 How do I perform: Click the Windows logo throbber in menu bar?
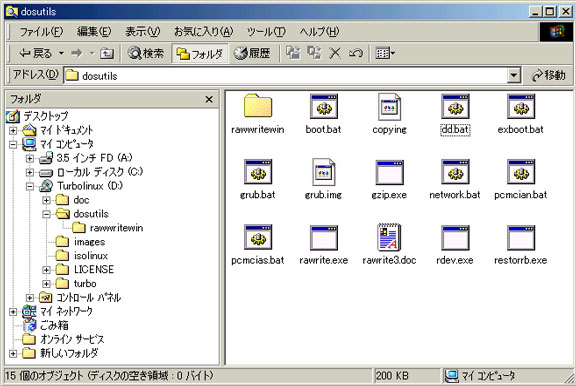coord(556,32)
